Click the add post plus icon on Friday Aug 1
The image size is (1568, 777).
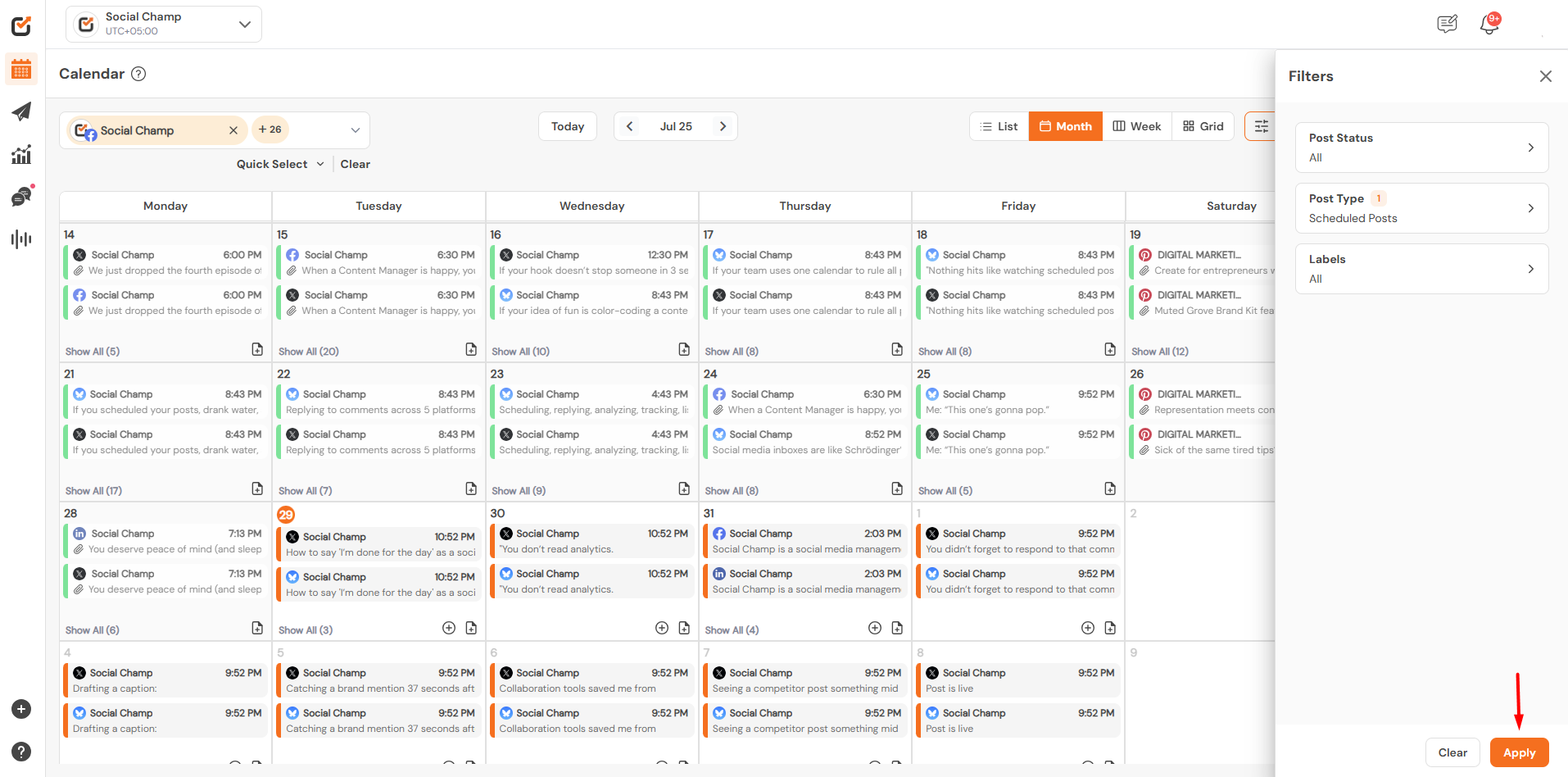click(x=1088, y=628)
